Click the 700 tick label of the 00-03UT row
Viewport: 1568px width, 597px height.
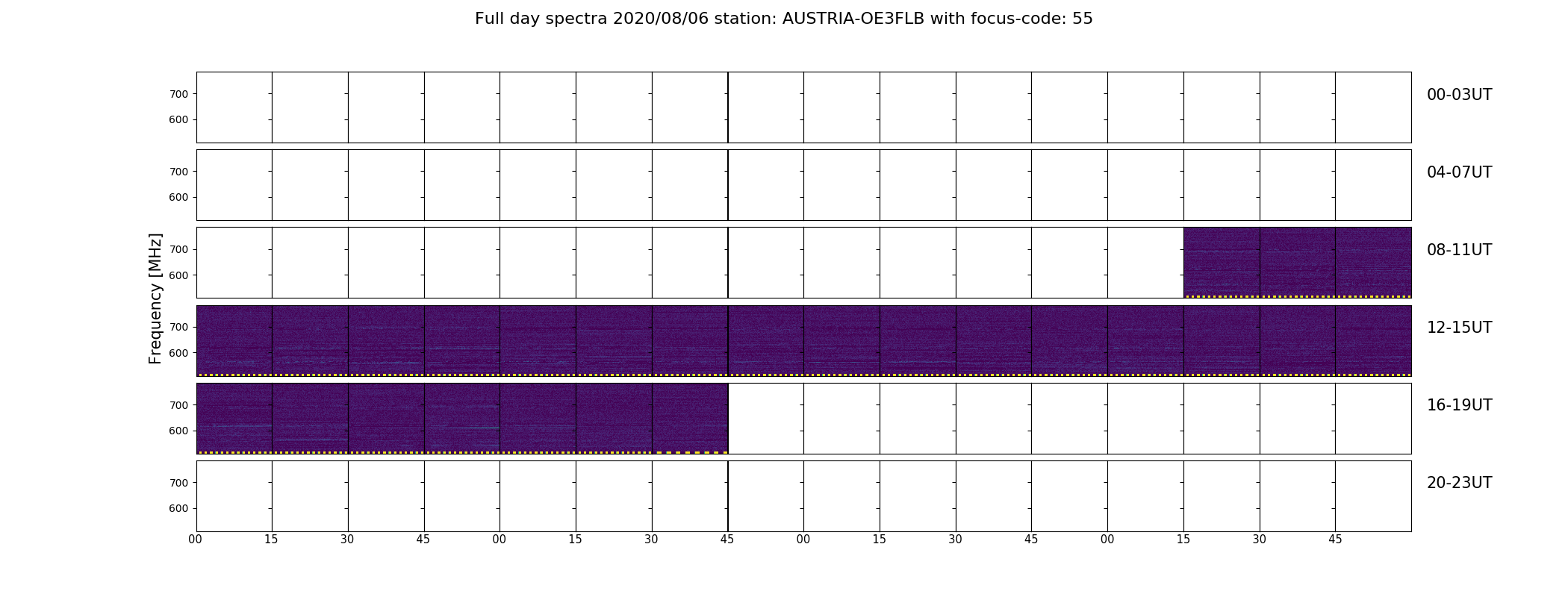(x=178, y=94)
